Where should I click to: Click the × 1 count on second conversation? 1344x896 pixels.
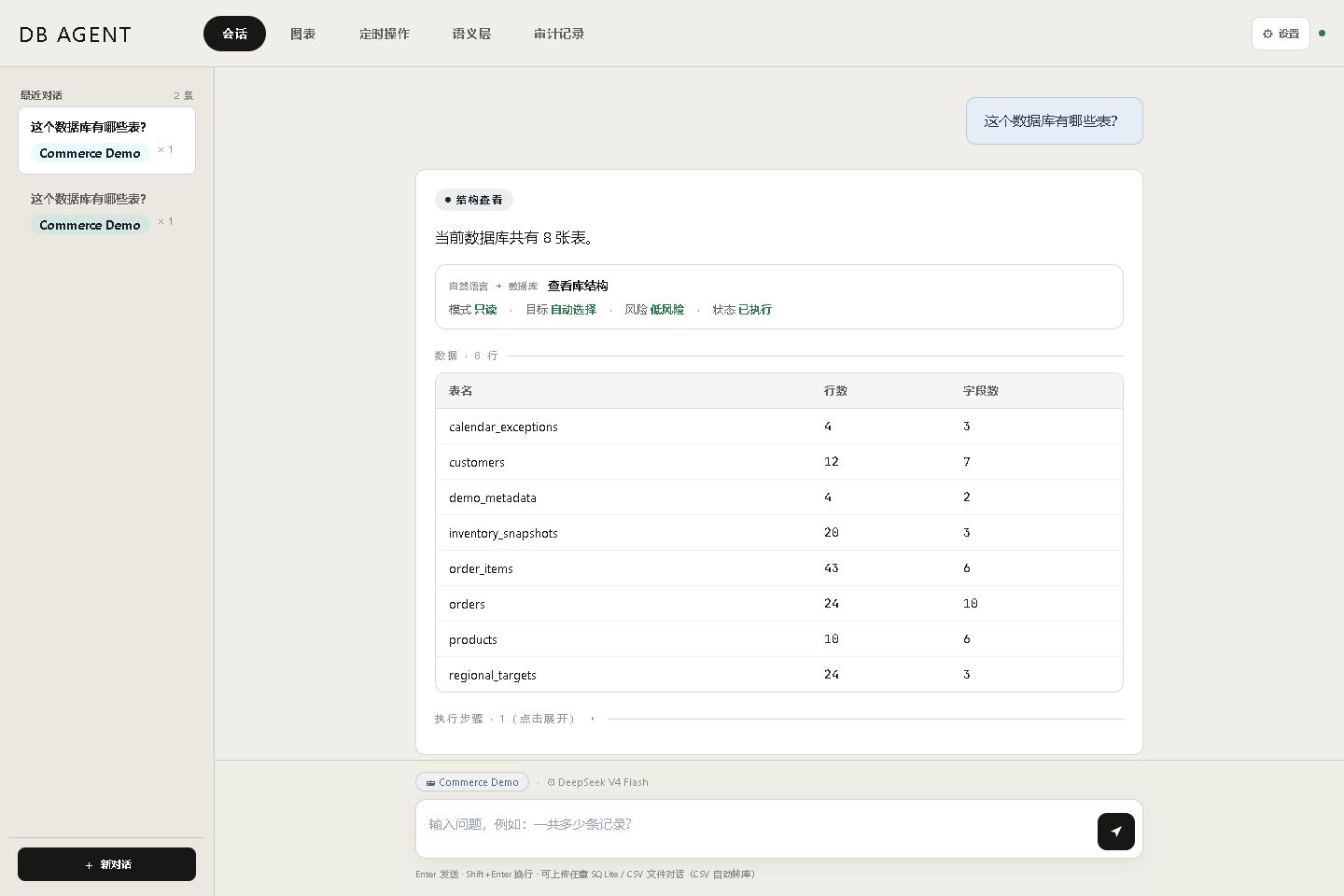pyautogui.click(x=165, y=221)
